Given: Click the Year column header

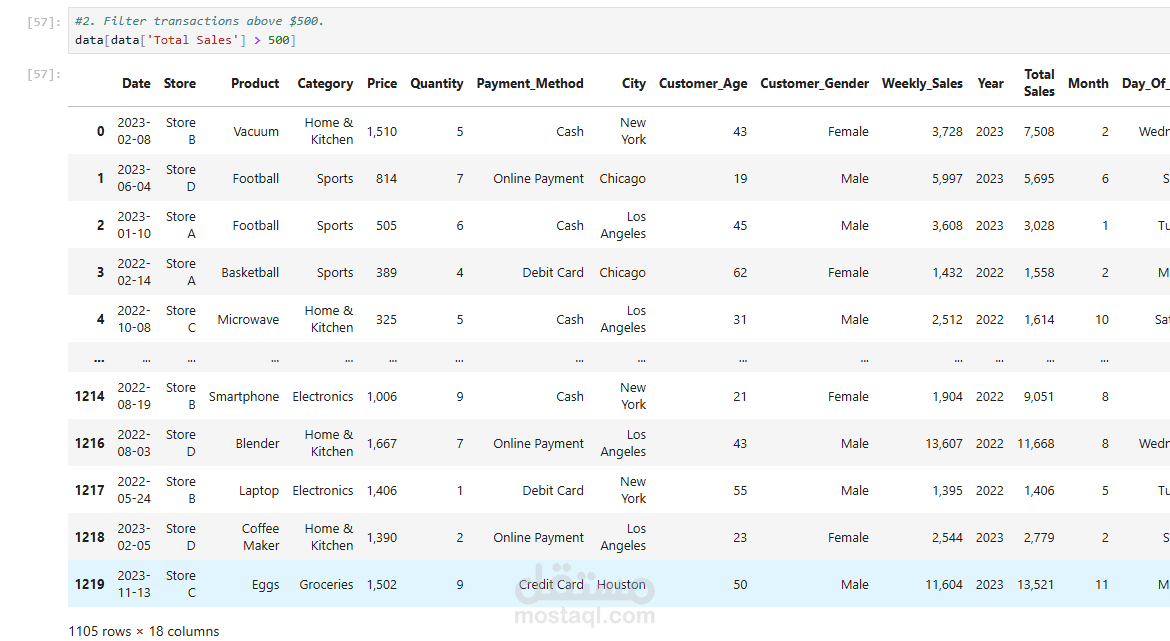Looking at the screenshot, I should [990, 84].
